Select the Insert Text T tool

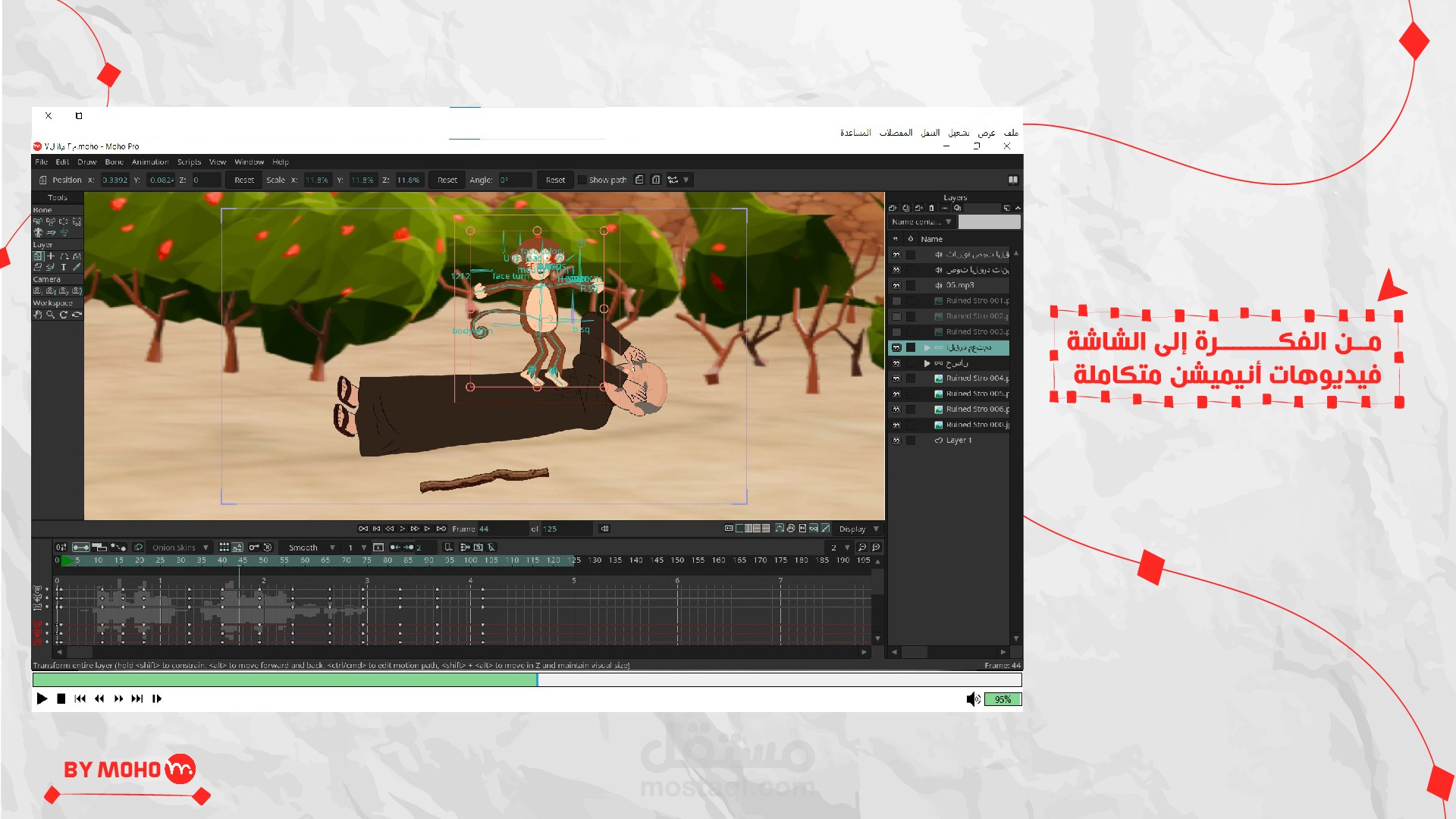click(x=64, y=267)
